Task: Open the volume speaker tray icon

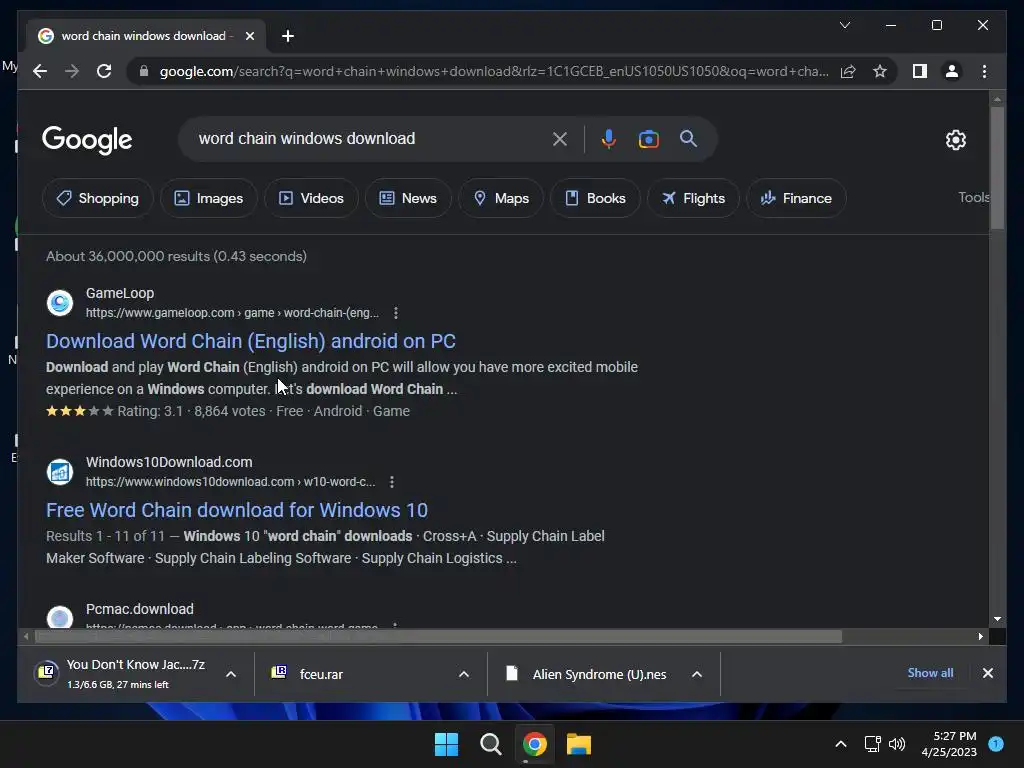Action: tap(897, 744)
